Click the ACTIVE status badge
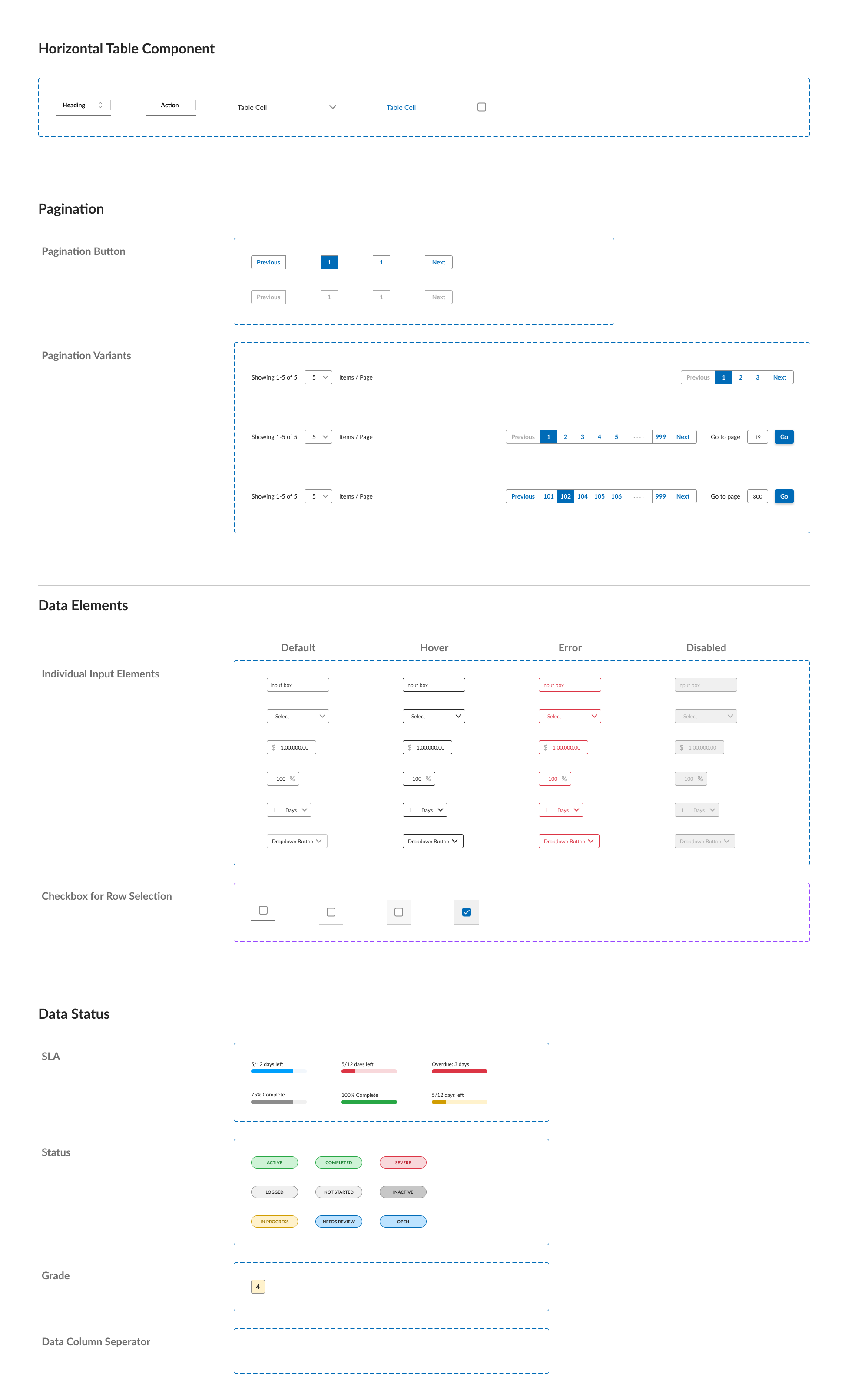Screen dimensions: 848x1400 [274, 1162]
